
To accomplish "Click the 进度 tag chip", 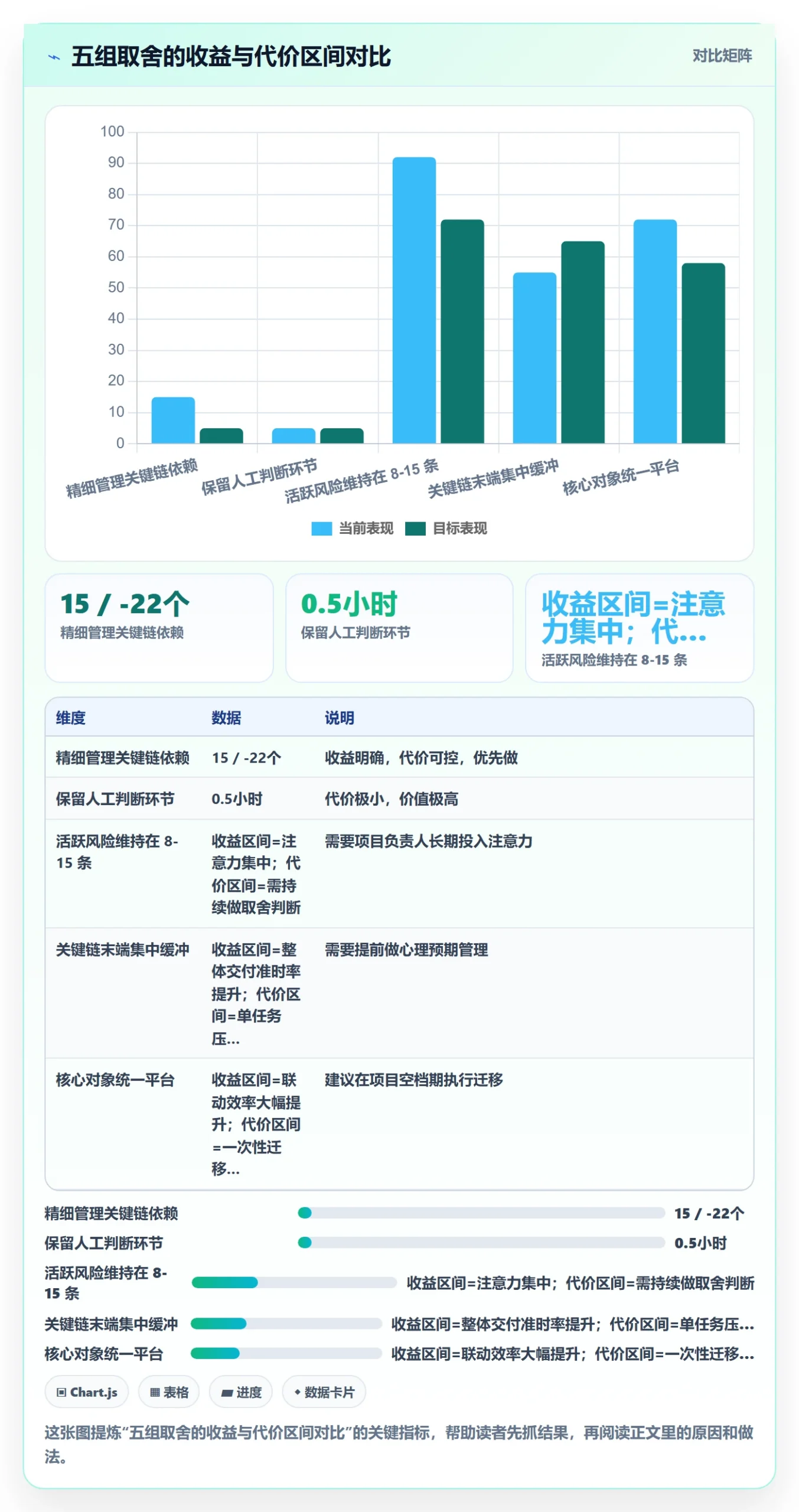I will (240, 1392).
